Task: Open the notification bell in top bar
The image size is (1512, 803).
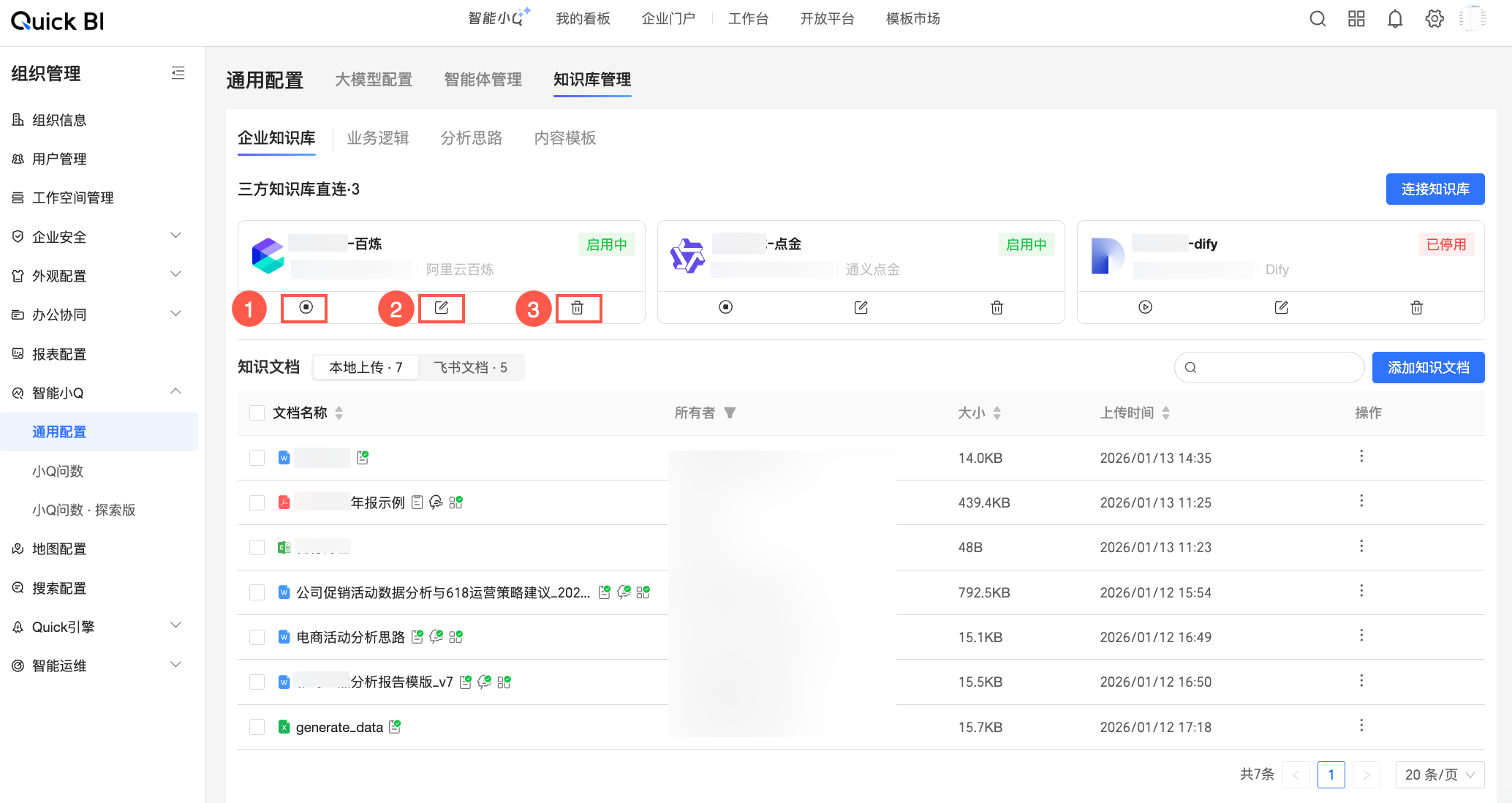Action: click(x=1395, y=19)
